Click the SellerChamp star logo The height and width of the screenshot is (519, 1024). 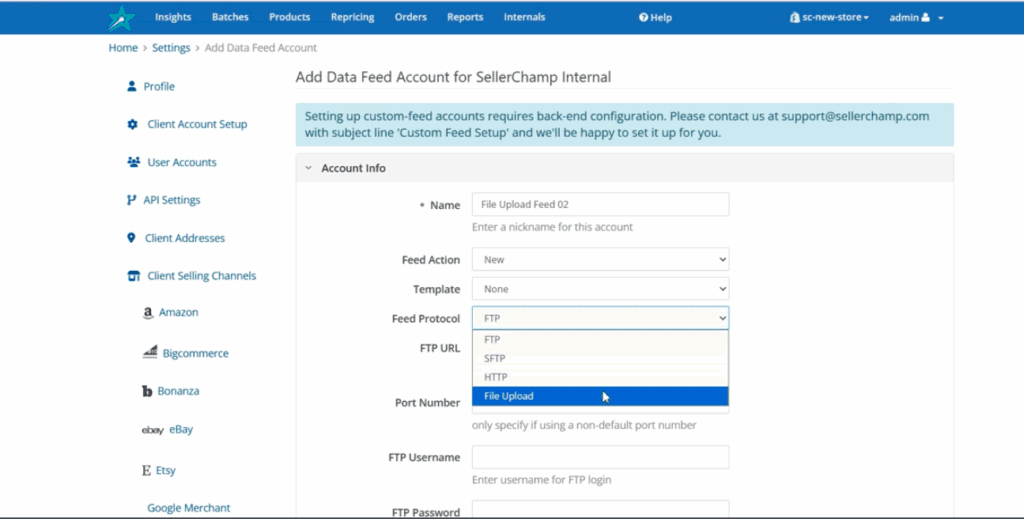pyautogui.click(x=121, y=18)
